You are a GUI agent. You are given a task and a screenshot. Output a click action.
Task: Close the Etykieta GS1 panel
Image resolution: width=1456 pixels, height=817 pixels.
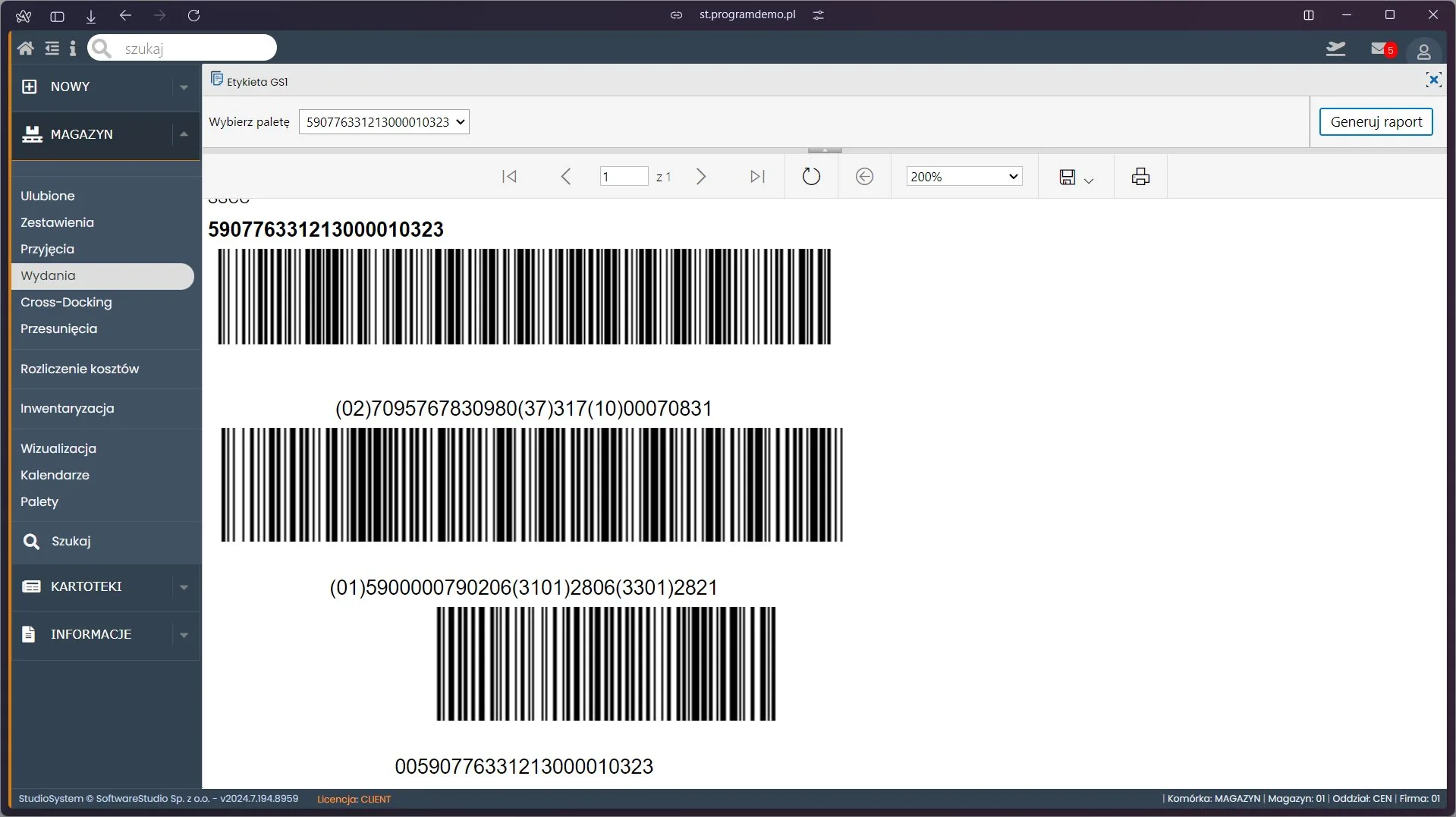pyautogui.click(x=1432, y=80)
